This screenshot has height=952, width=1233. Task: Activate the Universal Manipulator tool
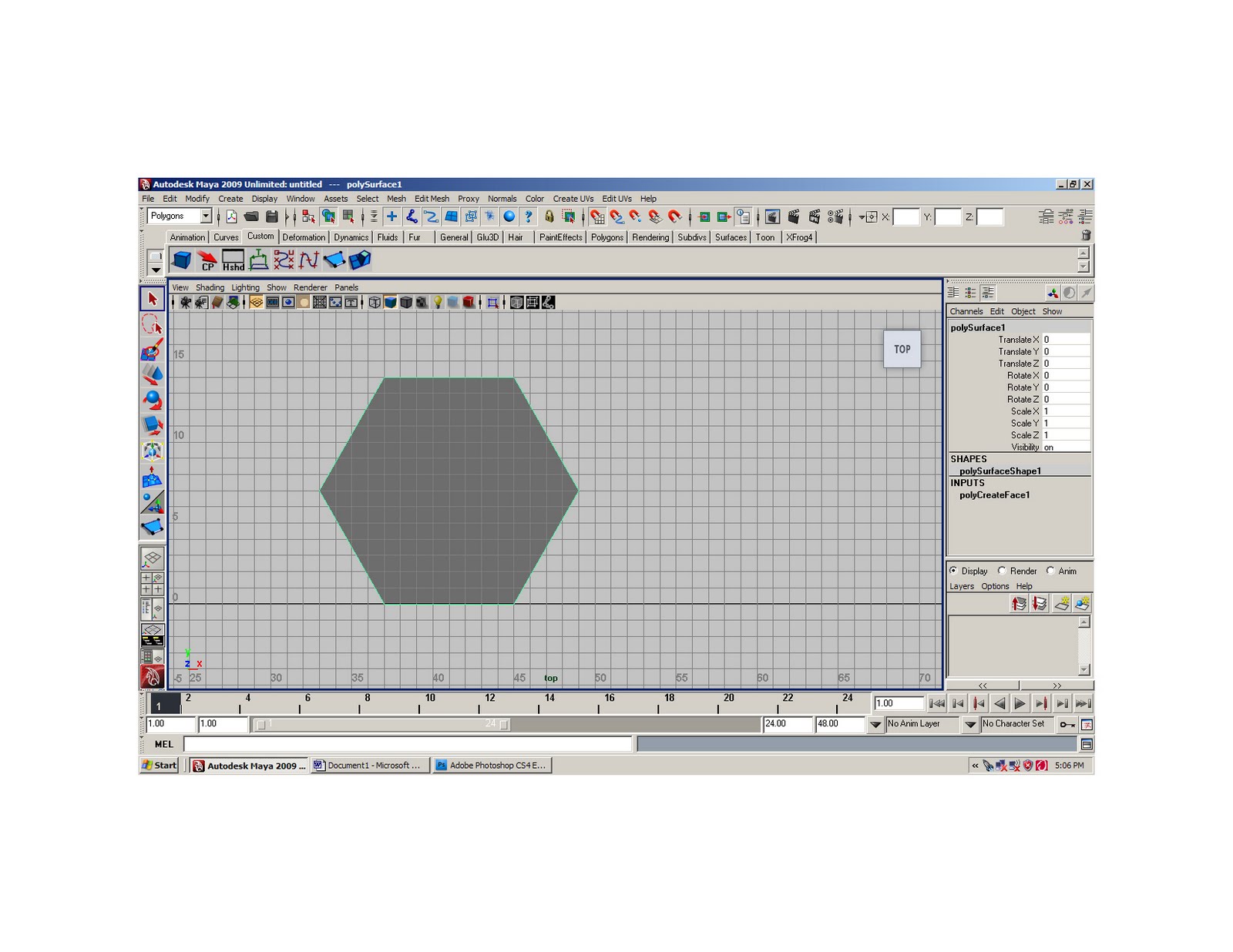pyautogui.click(x=152, y=451)
